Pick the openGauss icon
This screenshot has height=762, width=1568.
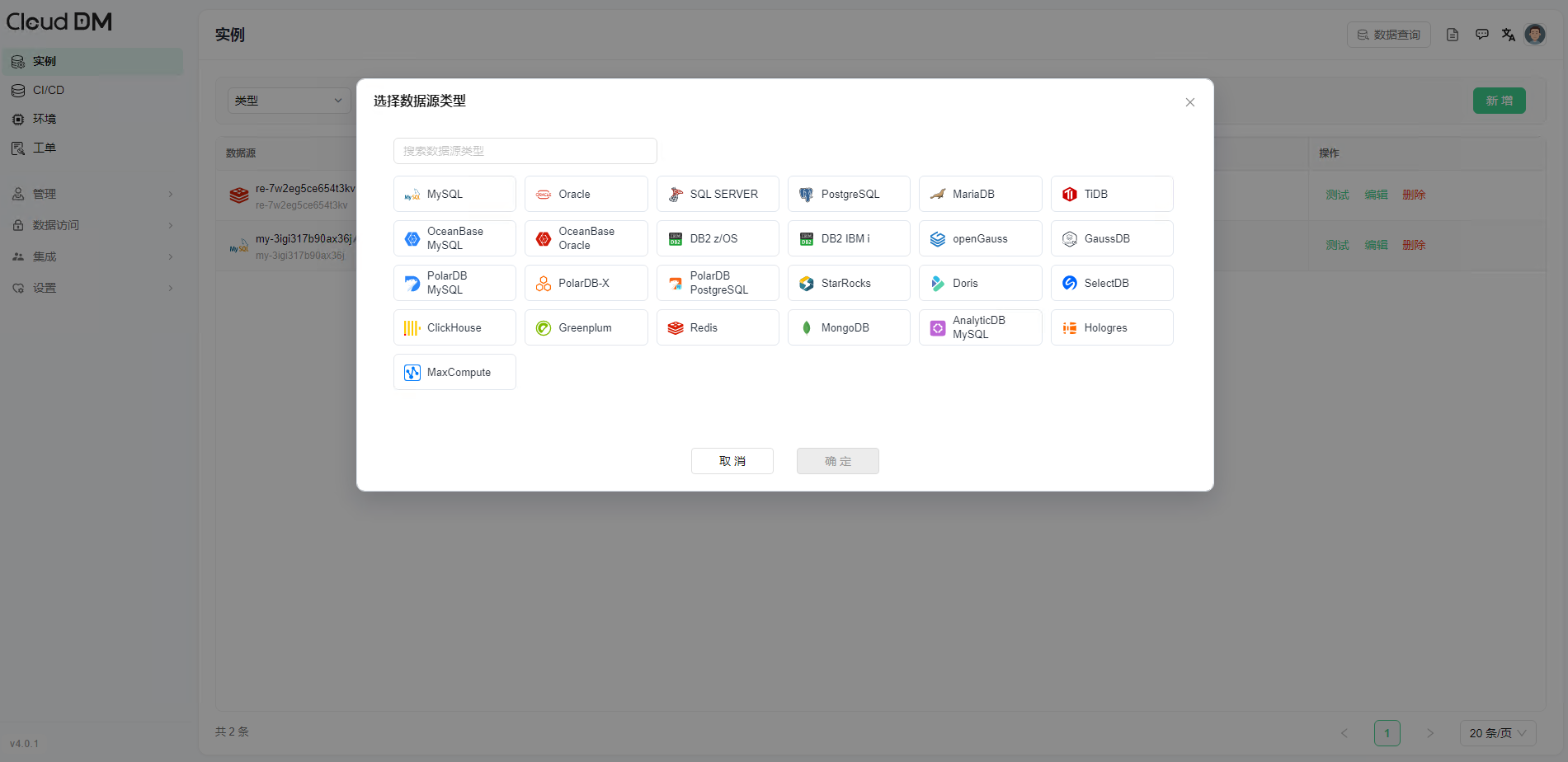pyautogui.click(x=938, y=239)
